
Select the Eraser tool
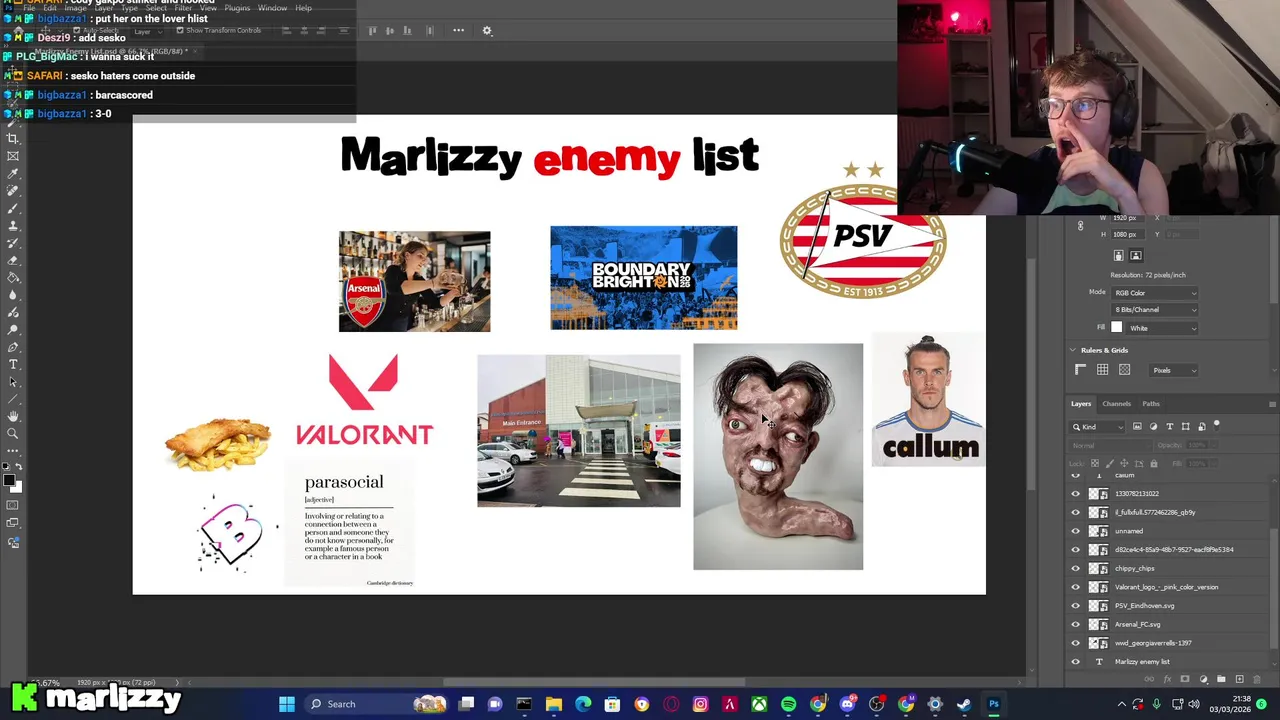click(13, 260)
